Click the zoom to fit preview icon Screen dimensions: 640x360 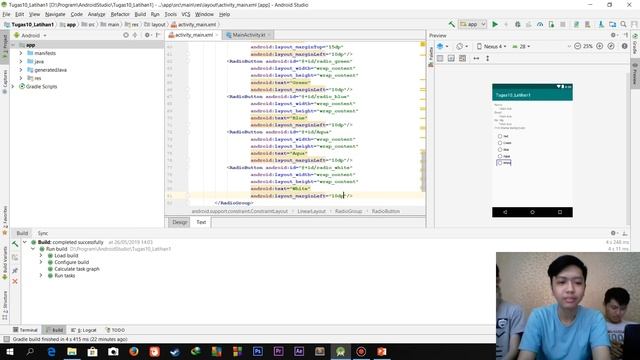point(611,47)
